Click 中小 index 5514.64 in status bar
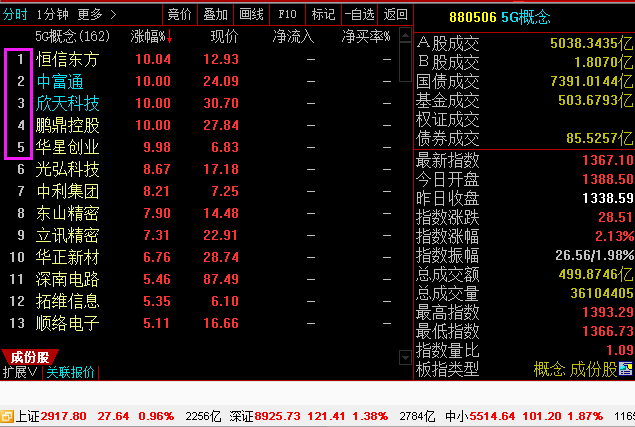Screen dimensions: 635x427 [x=492, y=416]
